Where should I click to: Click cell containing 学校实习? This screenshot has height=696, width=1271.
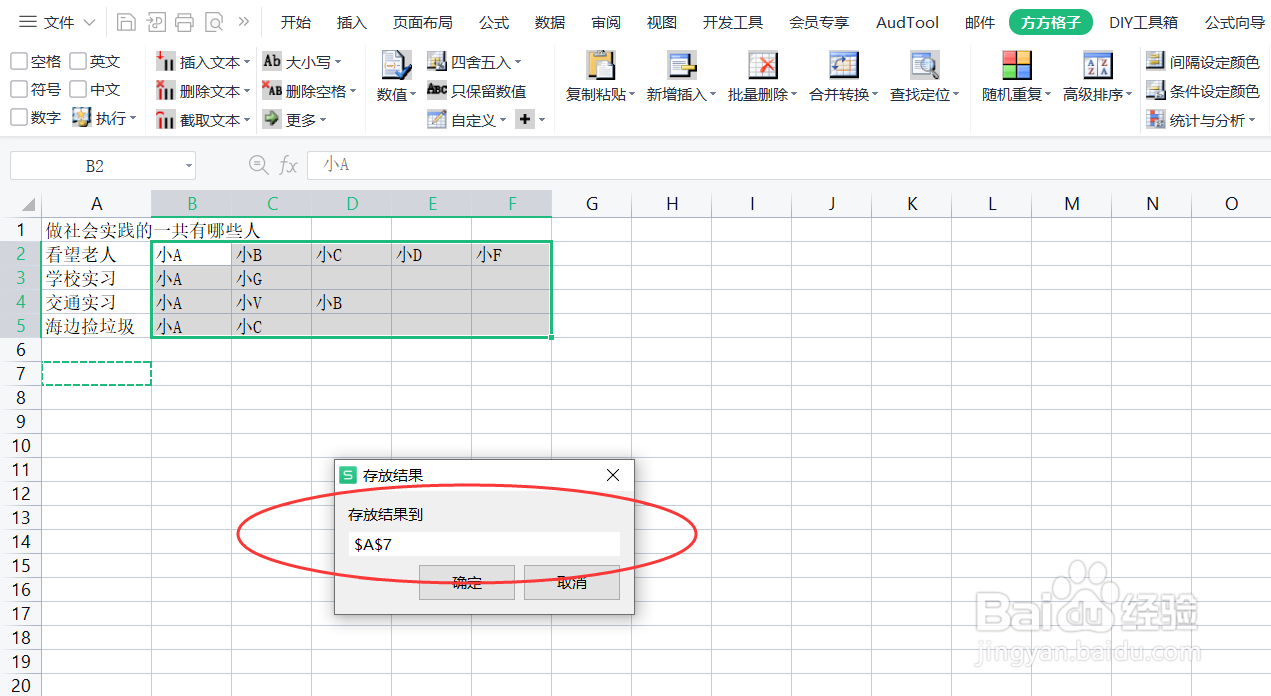[96, 278]
